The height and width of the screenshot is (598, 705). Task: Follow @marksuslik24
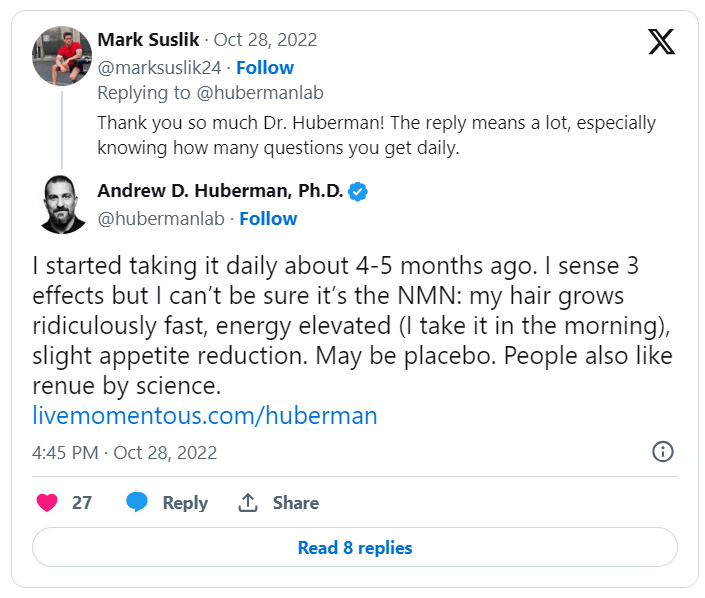[x=266, y=68]
